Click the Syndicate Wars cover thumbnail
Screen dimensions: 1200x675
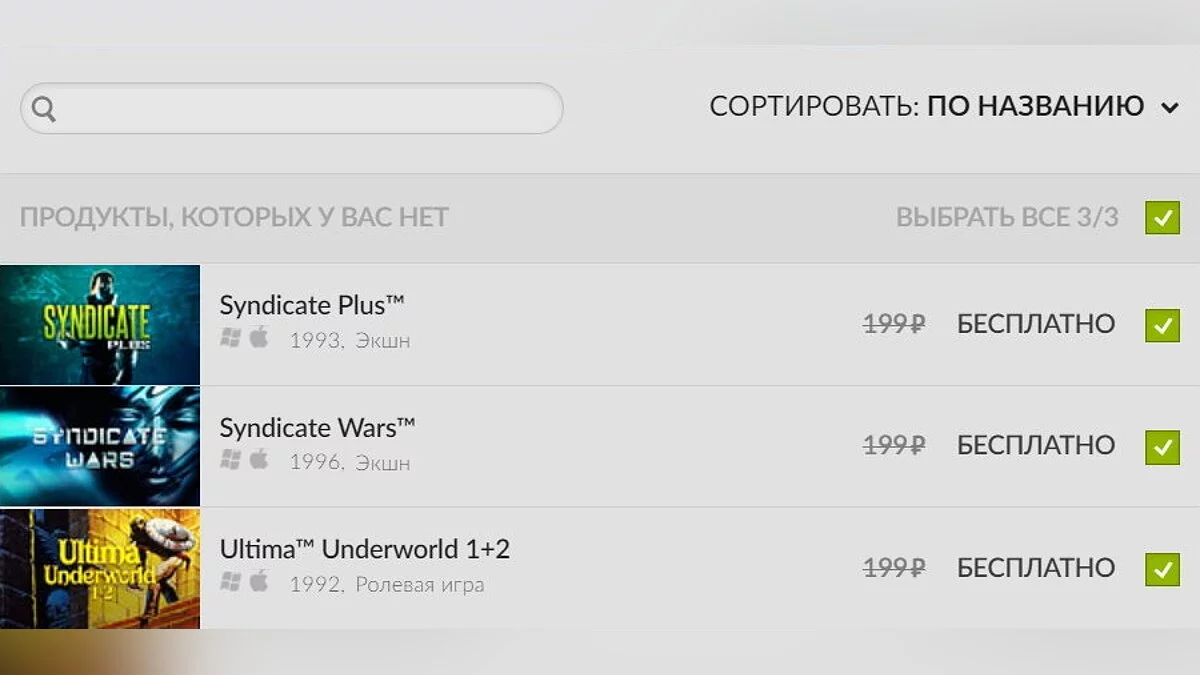click(x=100, y=446)
